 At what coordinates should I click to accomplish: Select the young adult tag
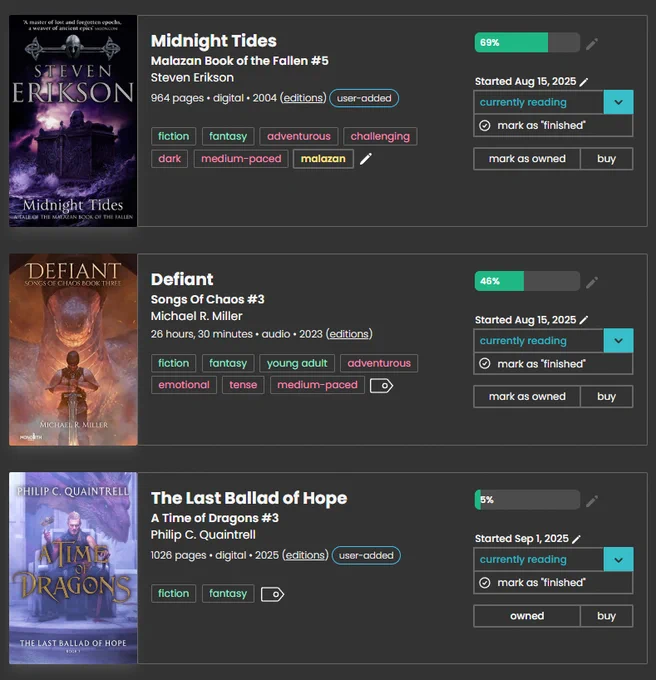297,363
